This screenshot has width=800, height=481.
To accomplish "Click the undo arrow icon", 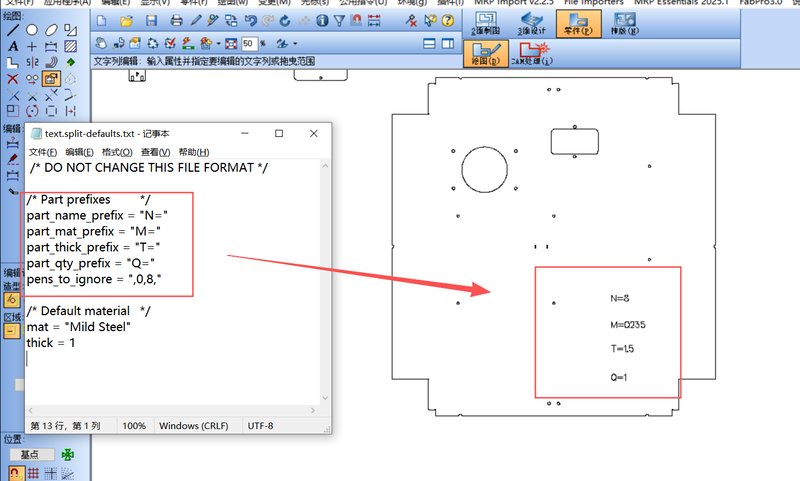I will [x=251, y=21].
